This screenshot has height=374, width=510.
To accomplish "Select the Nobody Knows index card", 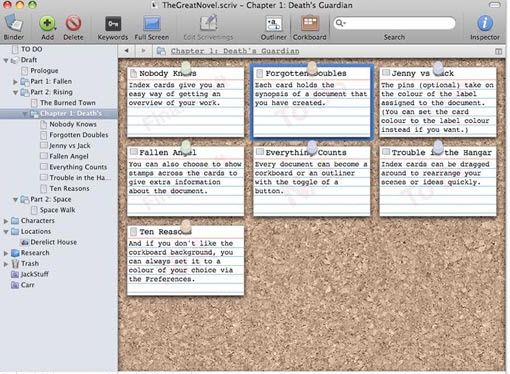I will [x=185, y=102].
